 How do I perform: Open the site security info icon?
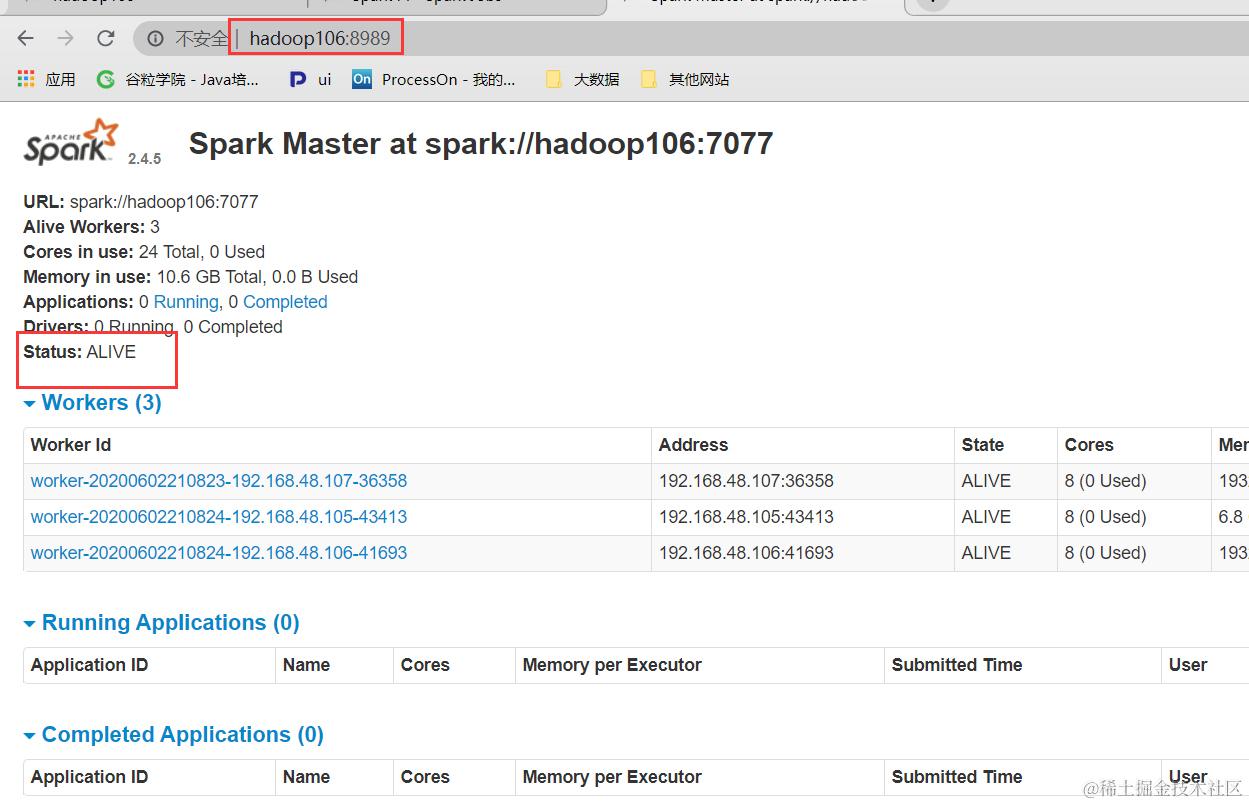click(155, 39)
